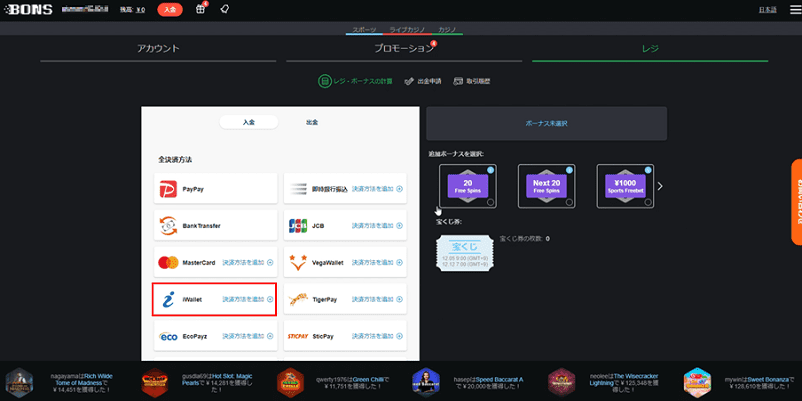Click plus icon in the TigerPay row
Screen dimensions: 802x401
pyautogui.click(x=399, y=299)
